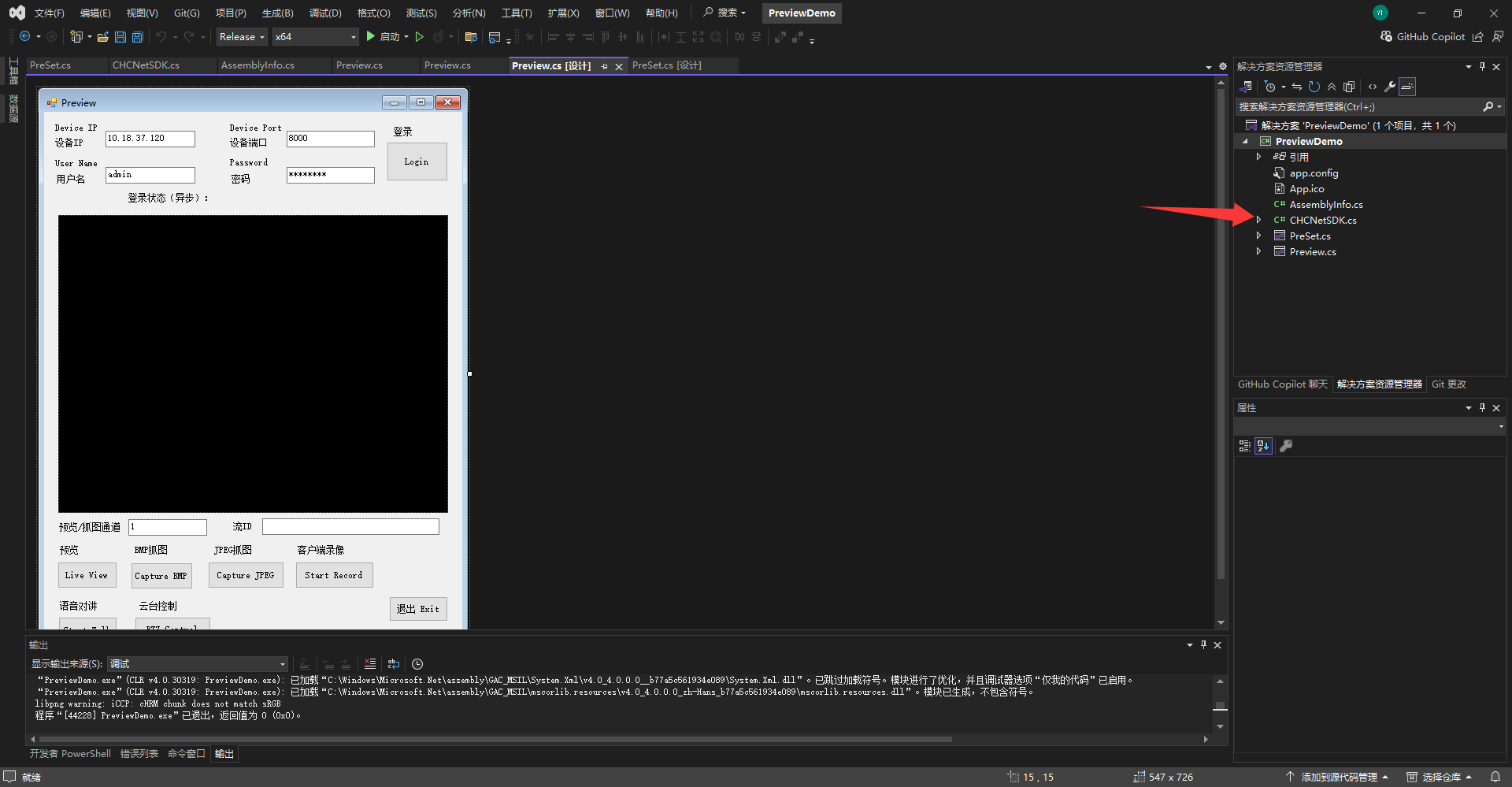Screen dimensions: 1512x787
Task: Open the 调试(D) menu
Action: (x=325, y=13)
